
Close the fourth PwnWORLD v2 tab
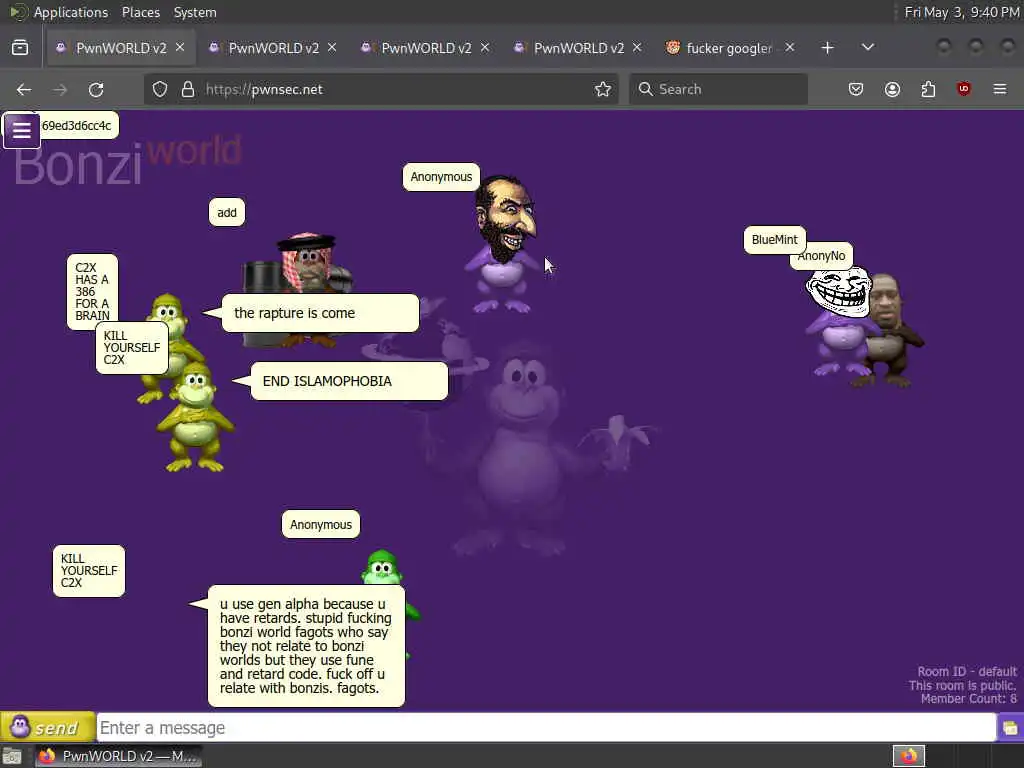[637, 48]
